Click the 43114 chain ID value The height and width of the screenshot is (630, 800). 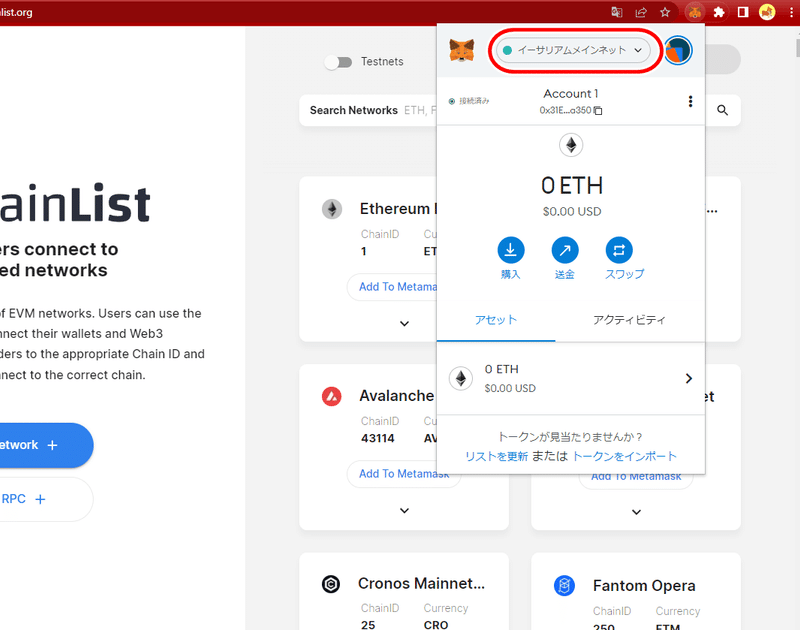point(378,438)
